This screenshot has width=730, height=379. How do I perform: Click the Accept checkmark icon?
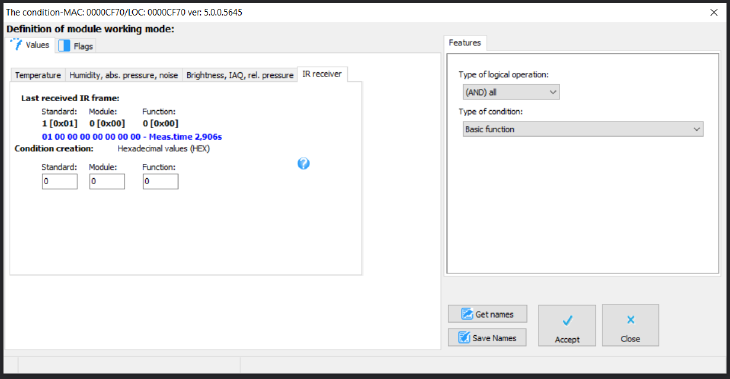[567, 320]
